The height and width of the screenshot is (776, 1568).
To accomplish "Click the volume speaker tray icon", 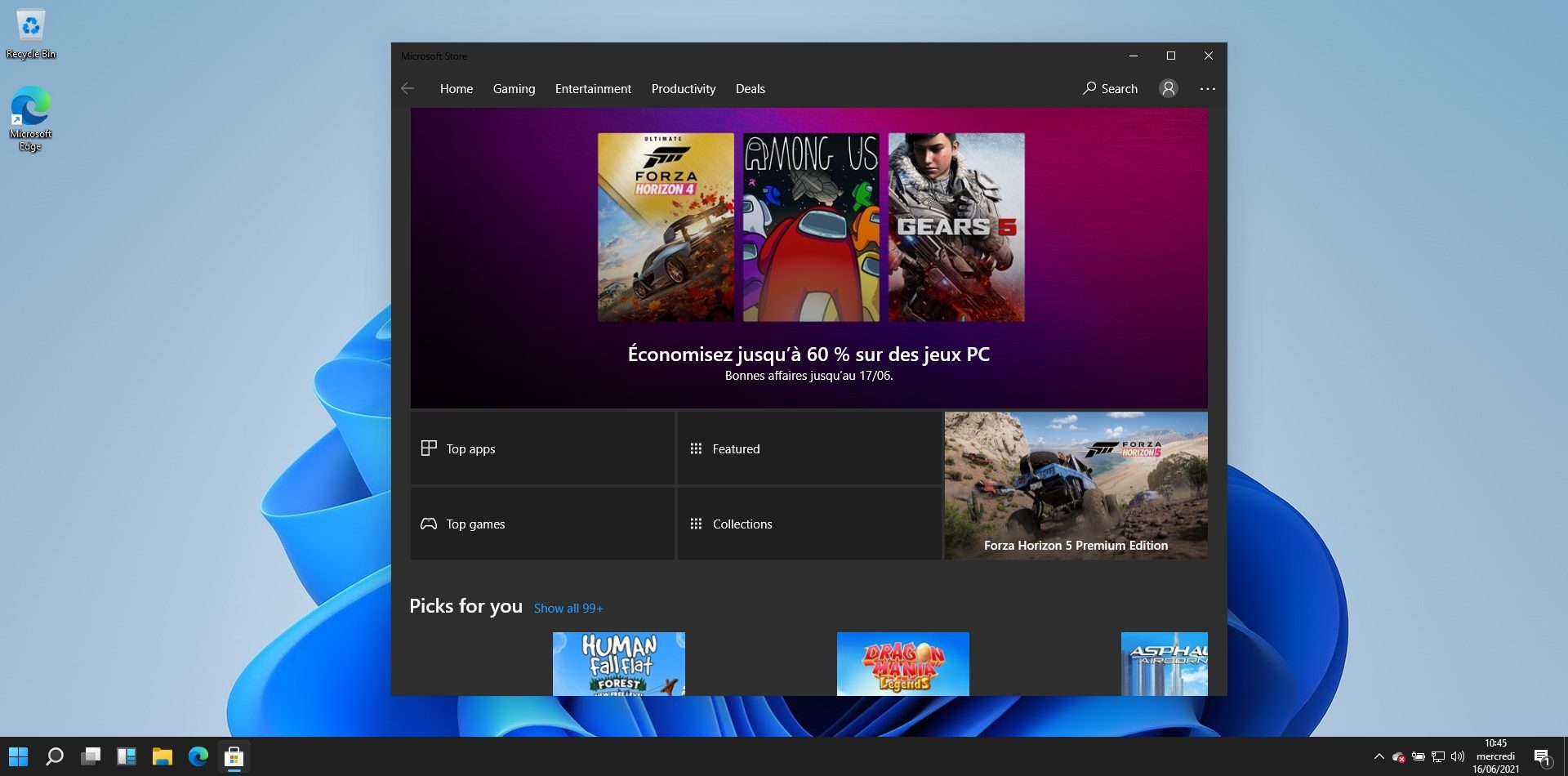I will coord(1458,756).
